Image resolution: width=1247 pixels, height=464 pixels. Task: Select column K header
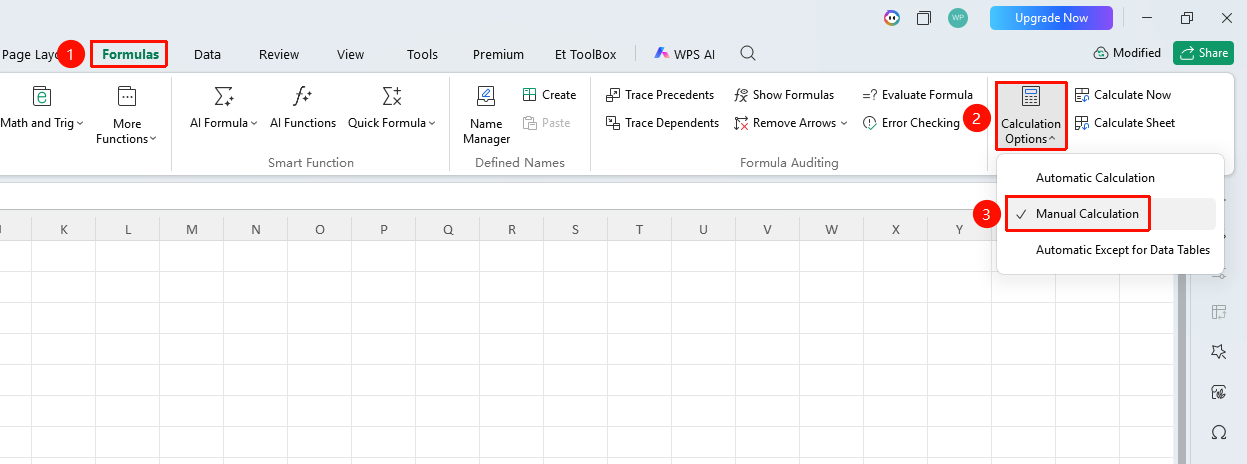[x=64, y=230]
